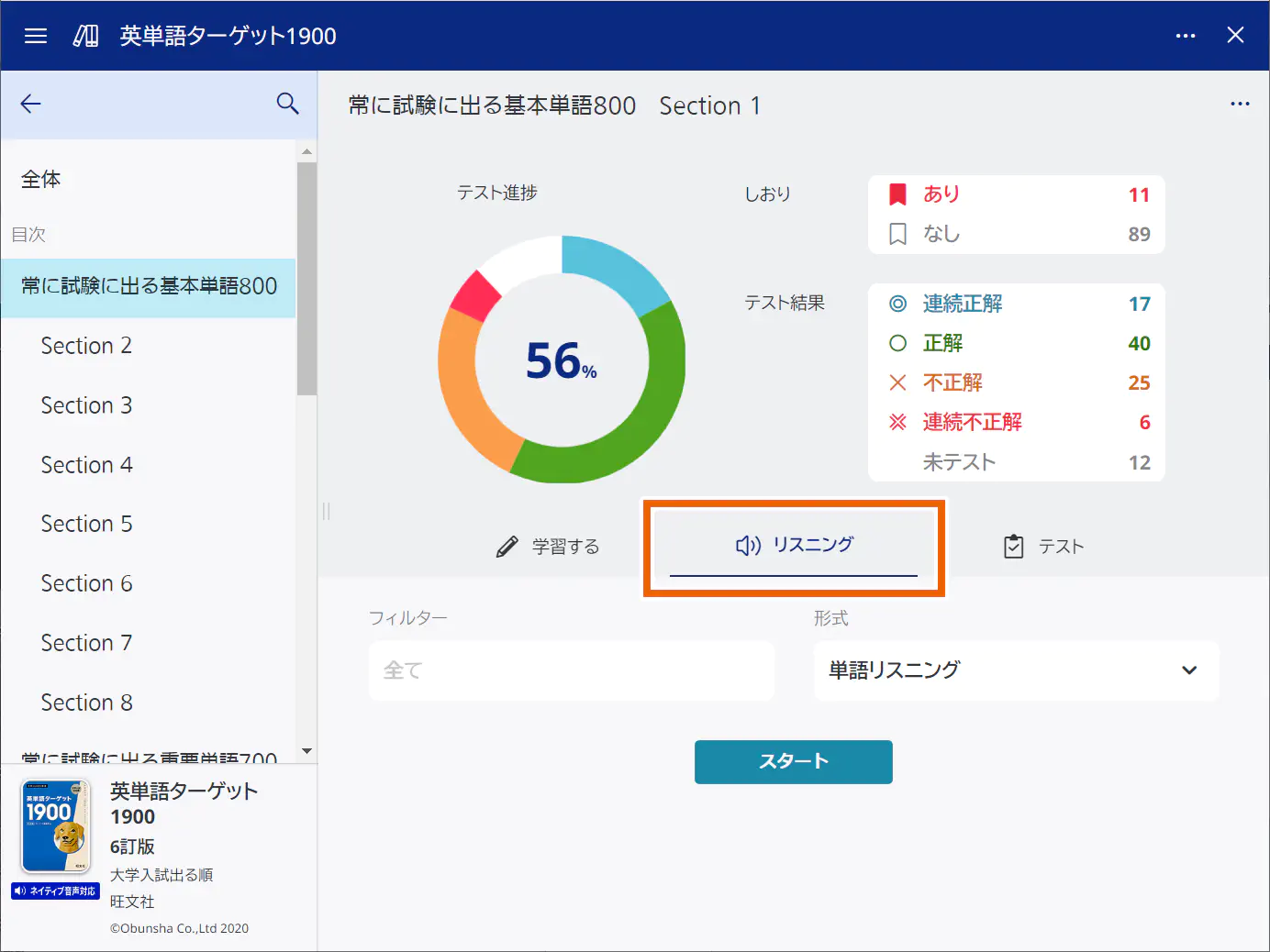Filter by bookmarked あり row
Viewport: 1270px width, 952px height.
click(1017, 194)
